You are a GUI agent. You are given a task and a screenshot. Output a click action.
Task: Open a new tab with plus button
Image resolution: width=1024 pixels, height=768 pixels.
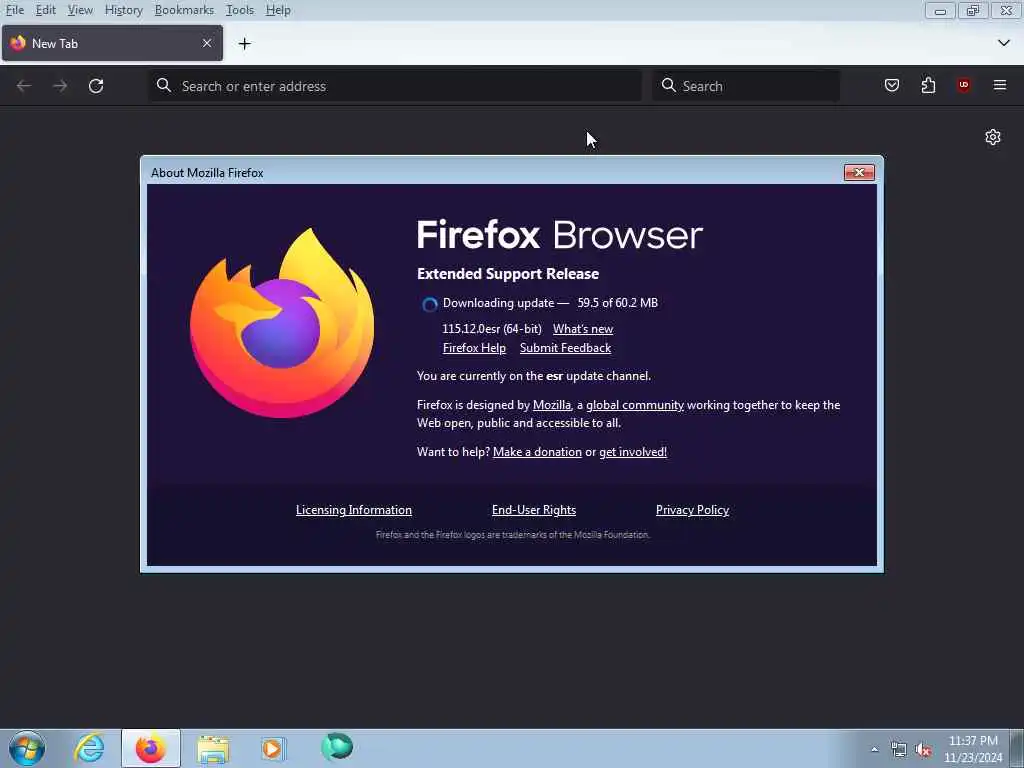244,44
